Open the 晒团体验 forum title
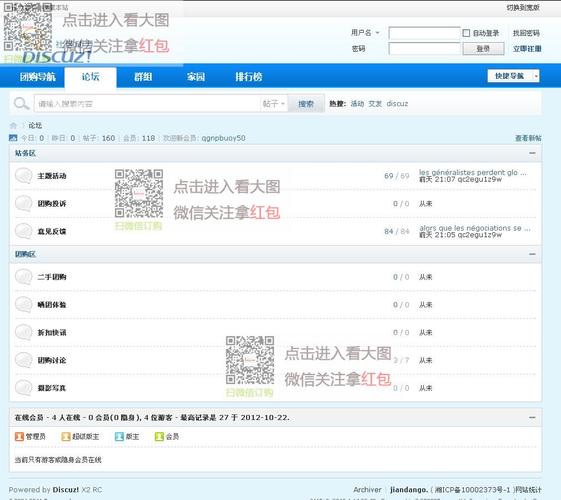 (x=52, y=305)
